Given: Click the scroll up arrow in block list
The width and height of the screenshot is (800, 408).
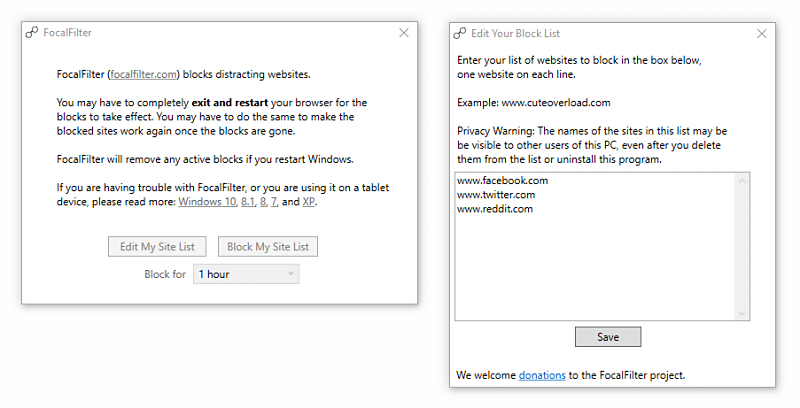Looking at the screenshot, I should point(742,180).
